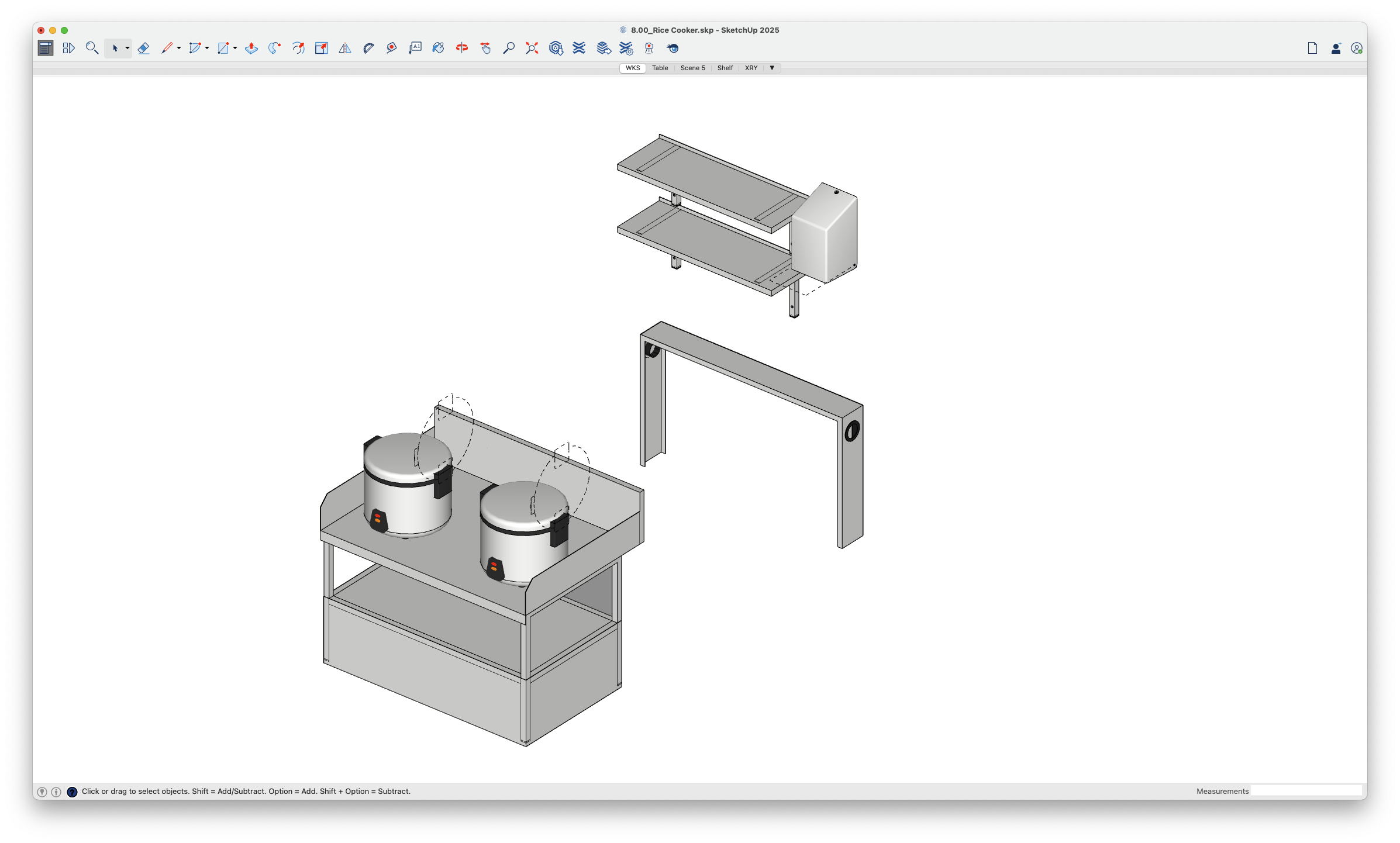Screen dimensions: 1400x843
Task: Click the user account profile icon
Action: pos(1357,49)
